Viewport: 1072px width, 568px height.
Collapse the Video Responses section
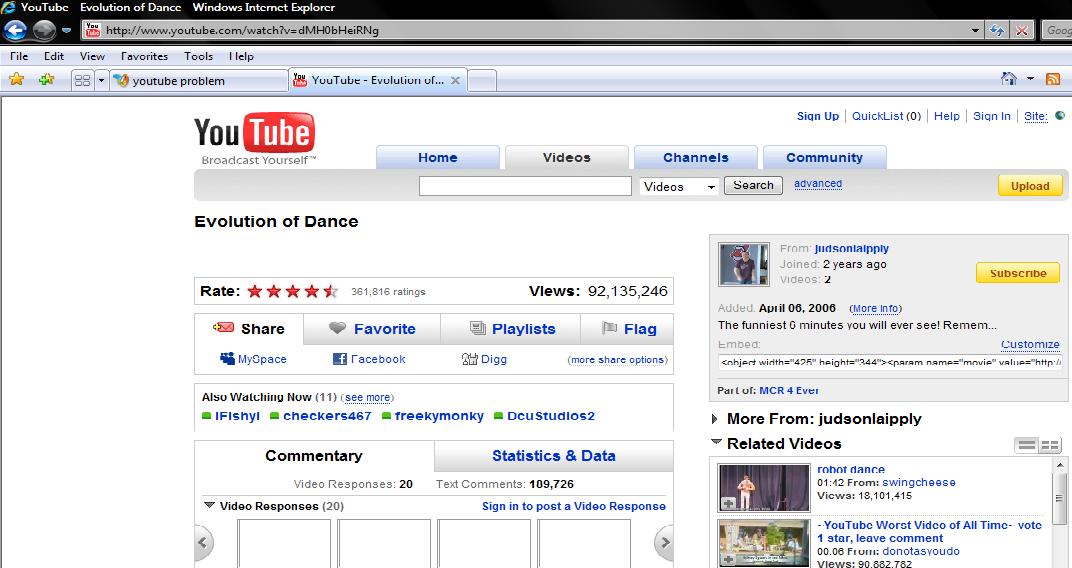click(x=209, y=506)
